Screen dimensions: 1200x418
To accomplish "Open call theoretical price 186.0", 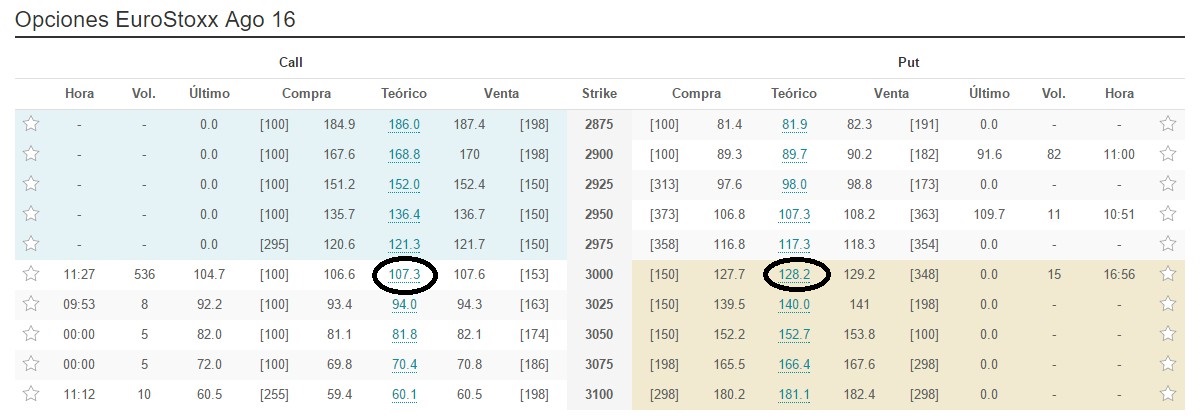I will (404, 125).
